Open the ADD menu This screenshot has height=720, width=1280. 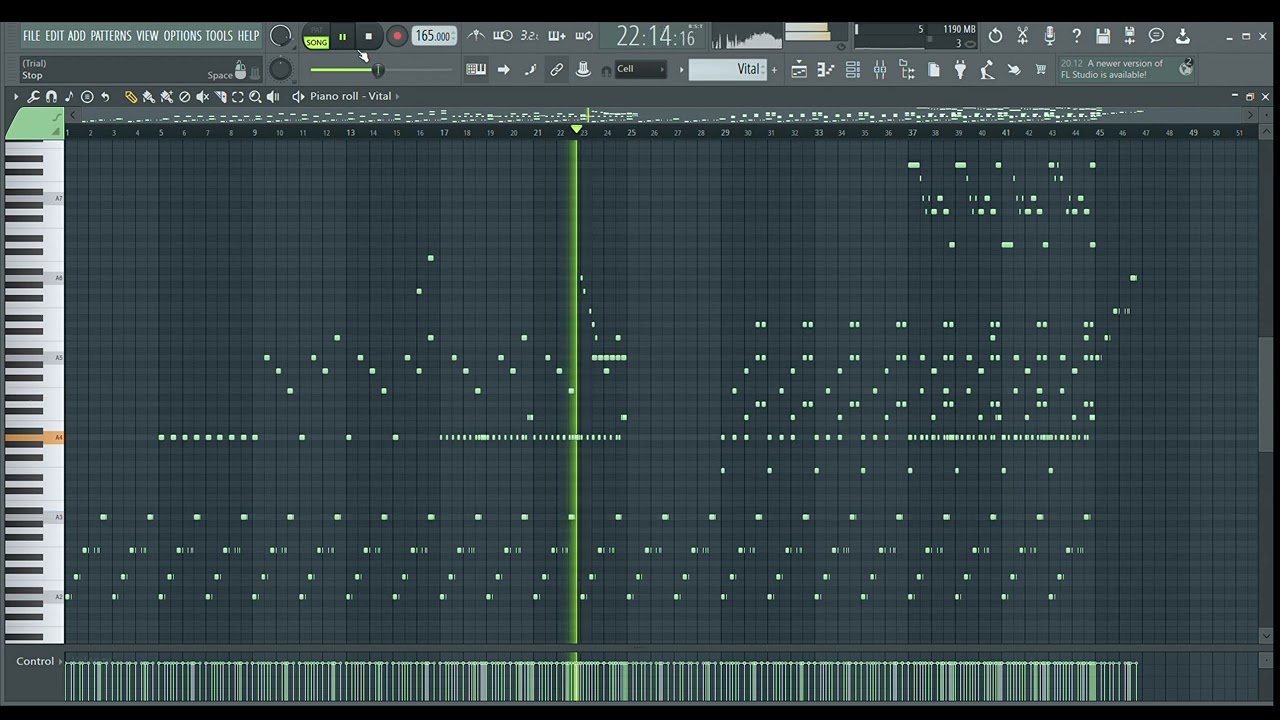[x=76, y=36]
